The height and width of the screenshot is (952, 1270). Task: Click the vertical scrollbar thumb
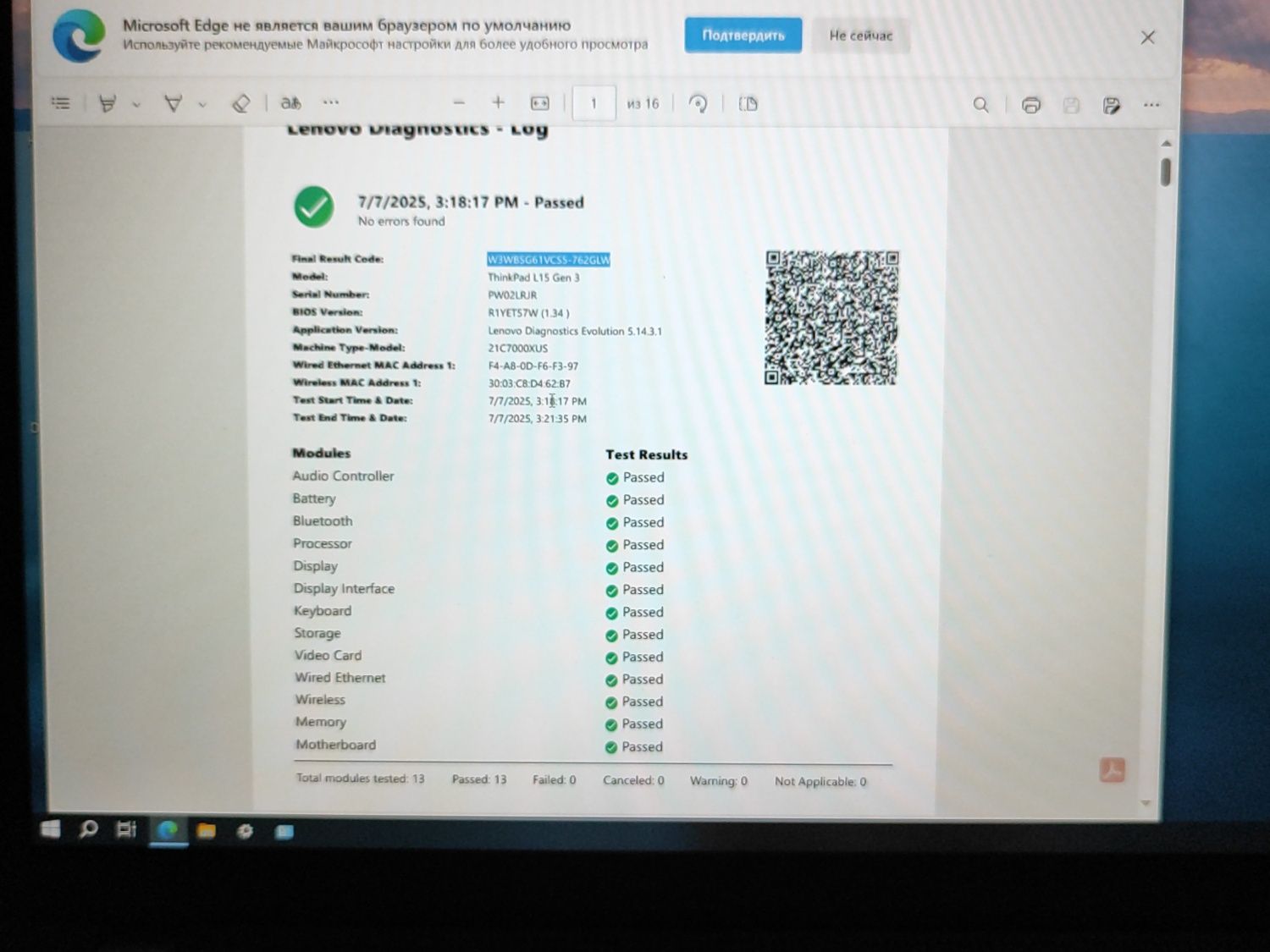coord(1166,172)
